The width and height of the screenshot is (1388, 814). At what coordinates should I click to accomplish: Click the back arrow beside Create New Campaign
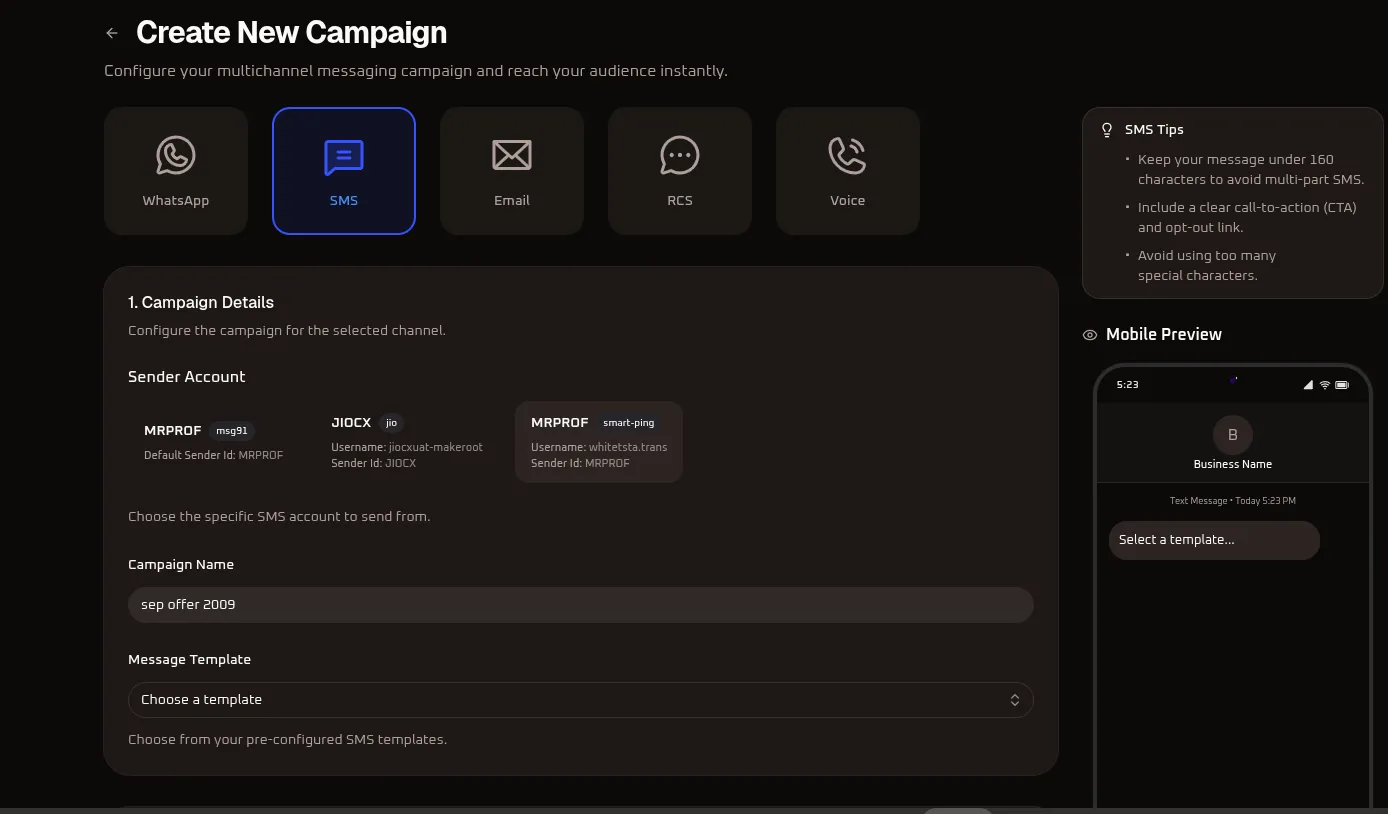(112, 33)
